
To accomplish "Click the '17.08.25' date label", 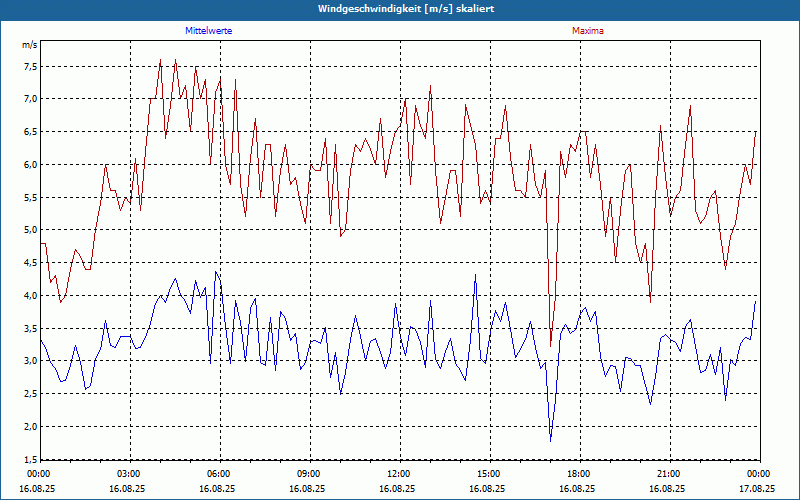I will (x=757, y=488).
